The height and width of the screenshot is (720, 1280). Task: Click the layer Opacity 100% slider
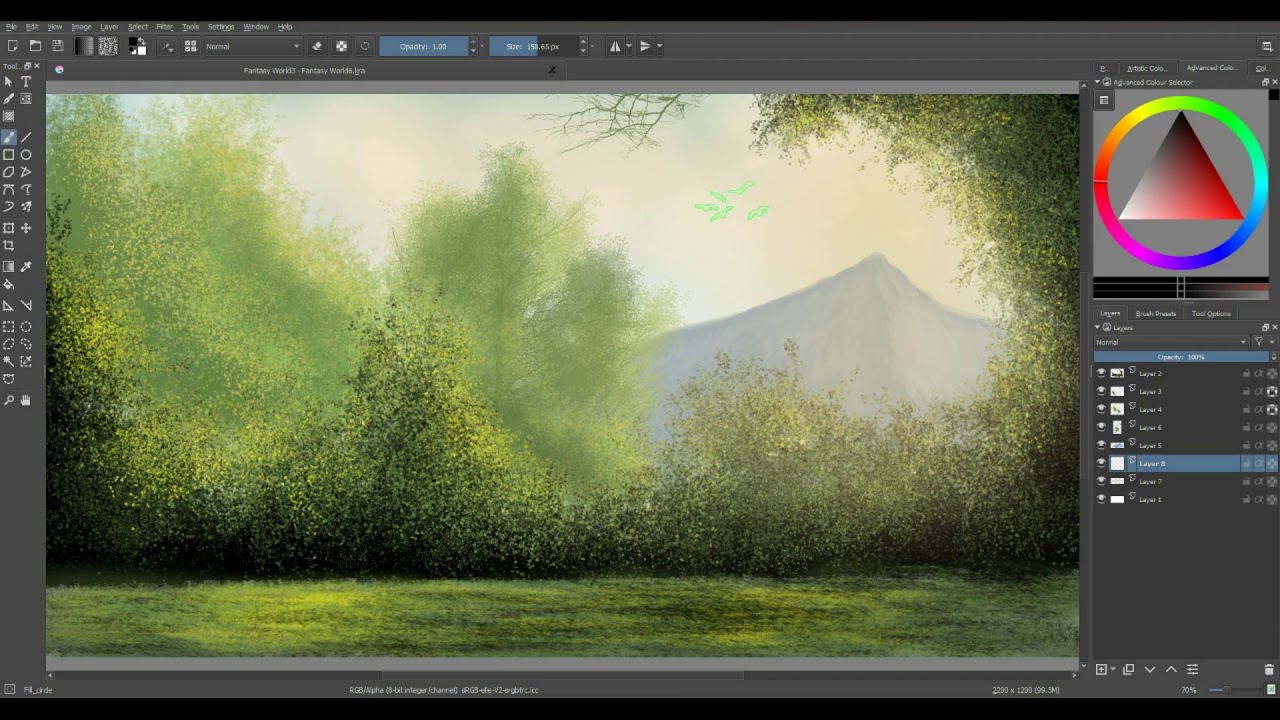(1181, 357)
